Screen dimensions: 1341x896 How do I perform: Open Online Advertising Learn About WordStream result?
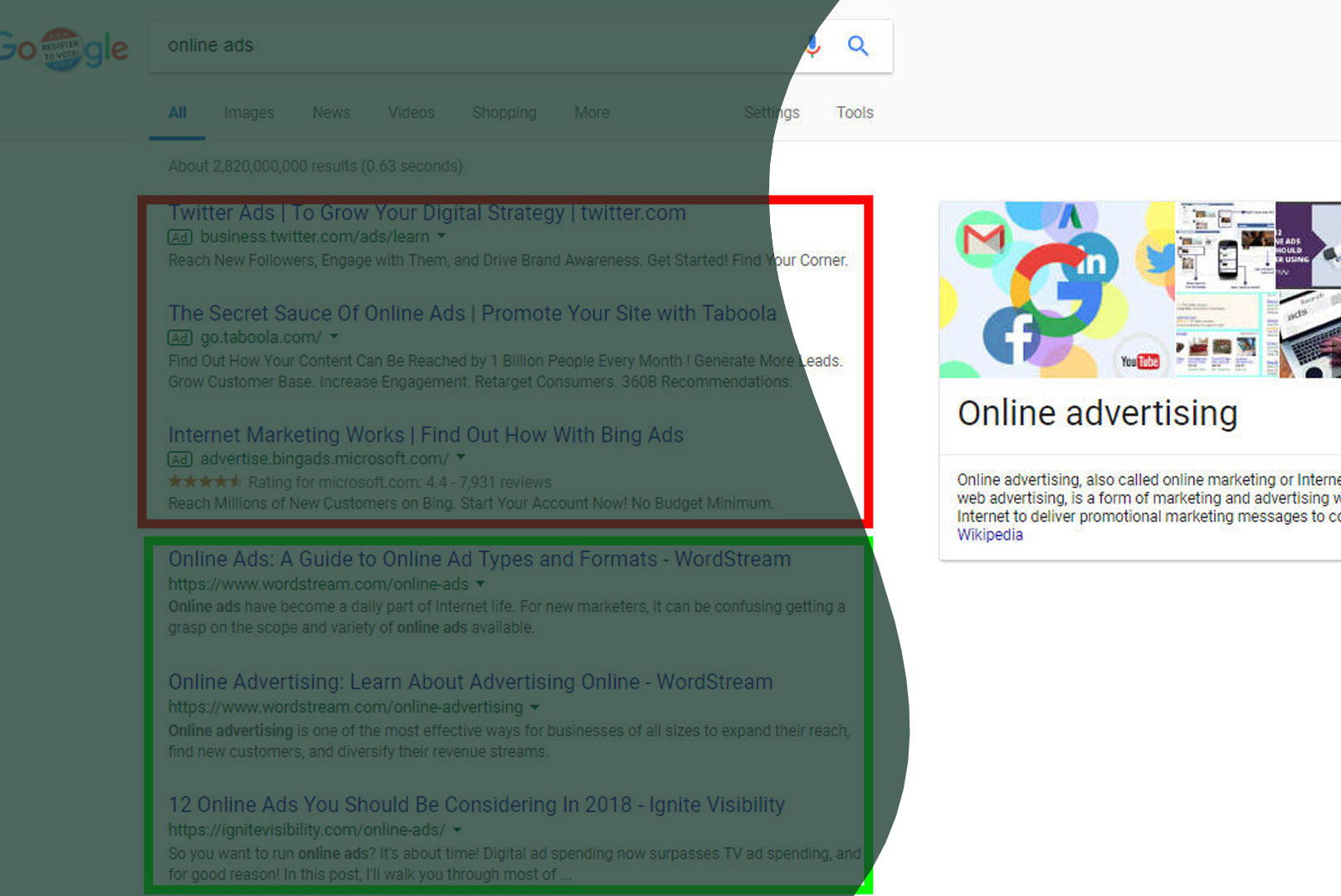coord(471,682)
